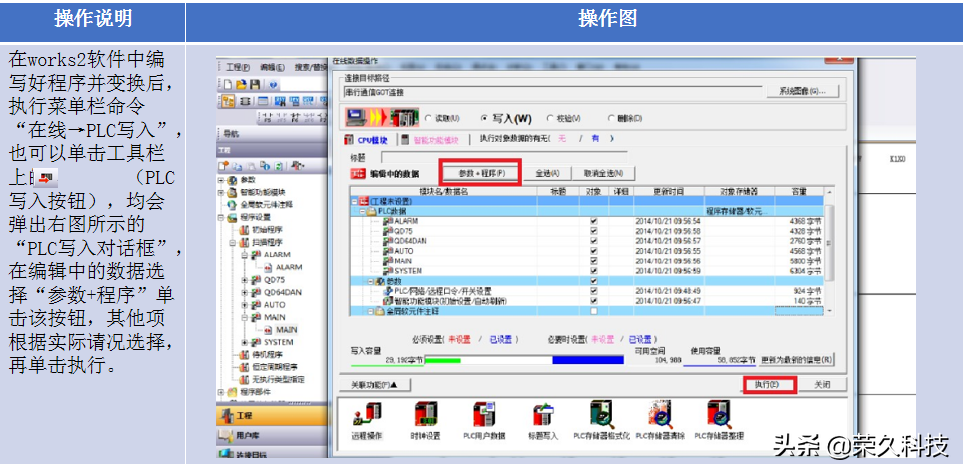The height and width of the screenshot is (472, 963).
Task: Switch to 用户库 navigation pane tab
Action: (271, 435)
